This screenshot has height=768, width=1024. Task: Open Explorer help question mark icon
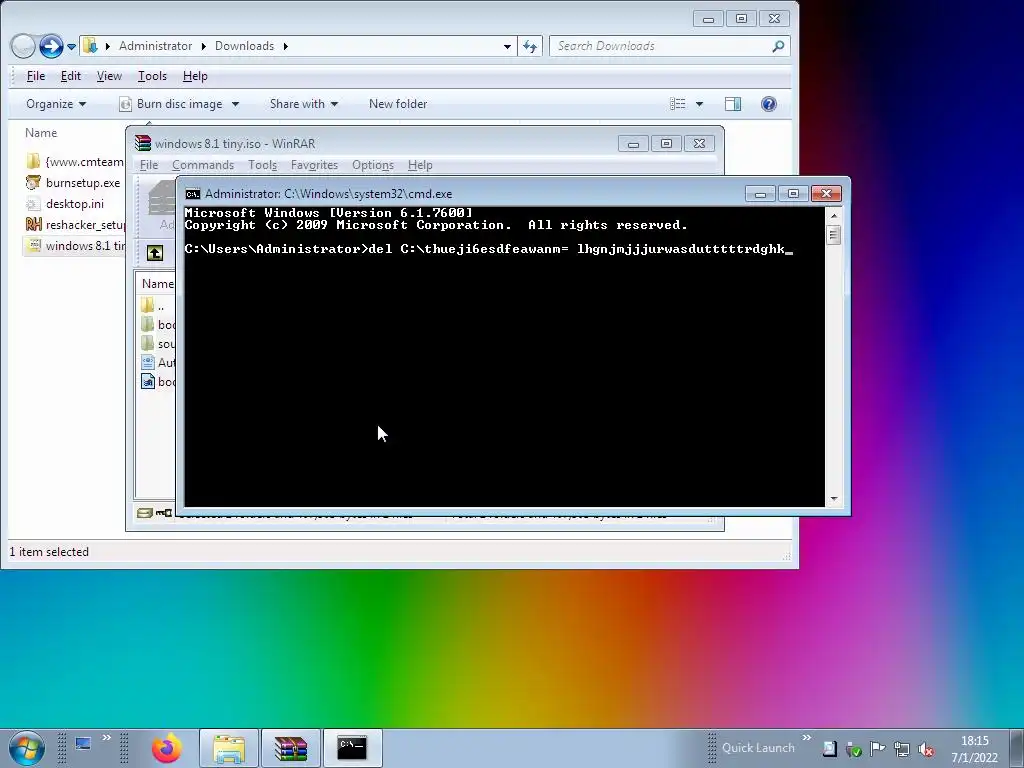[x=769, y=104]
